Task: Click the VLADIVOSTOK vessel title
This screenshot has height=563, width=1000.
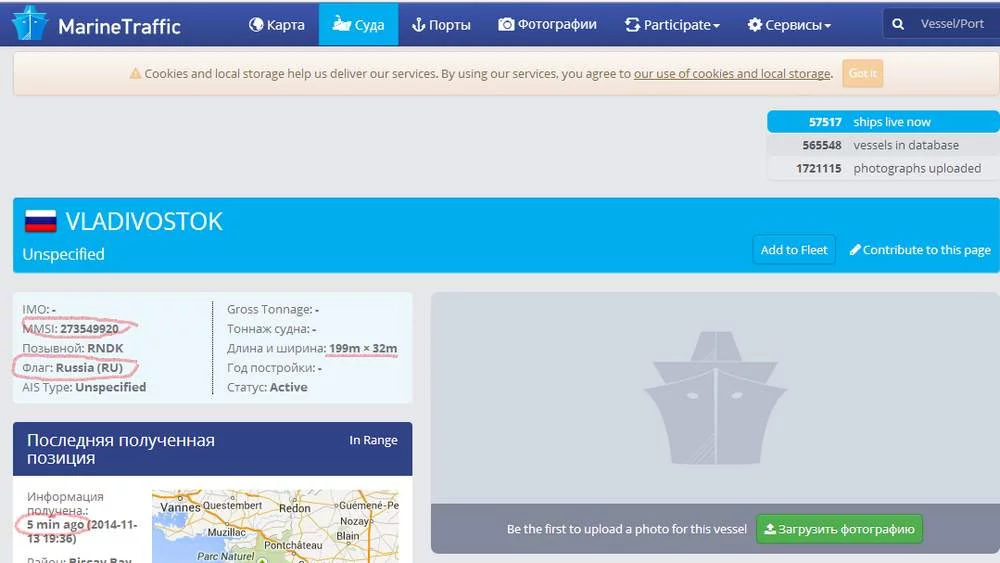Action: coord(144,221)
